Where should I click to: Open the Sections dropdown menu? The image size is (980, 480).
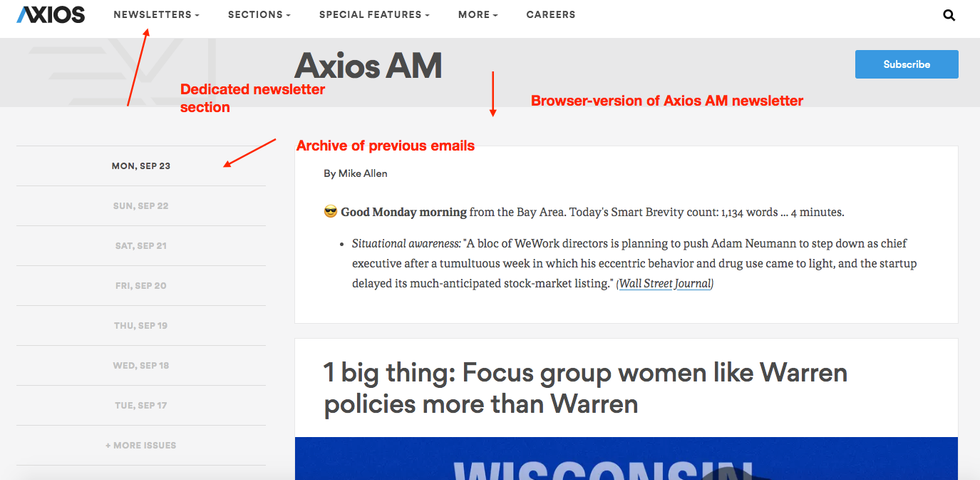(x=259, y=15)
